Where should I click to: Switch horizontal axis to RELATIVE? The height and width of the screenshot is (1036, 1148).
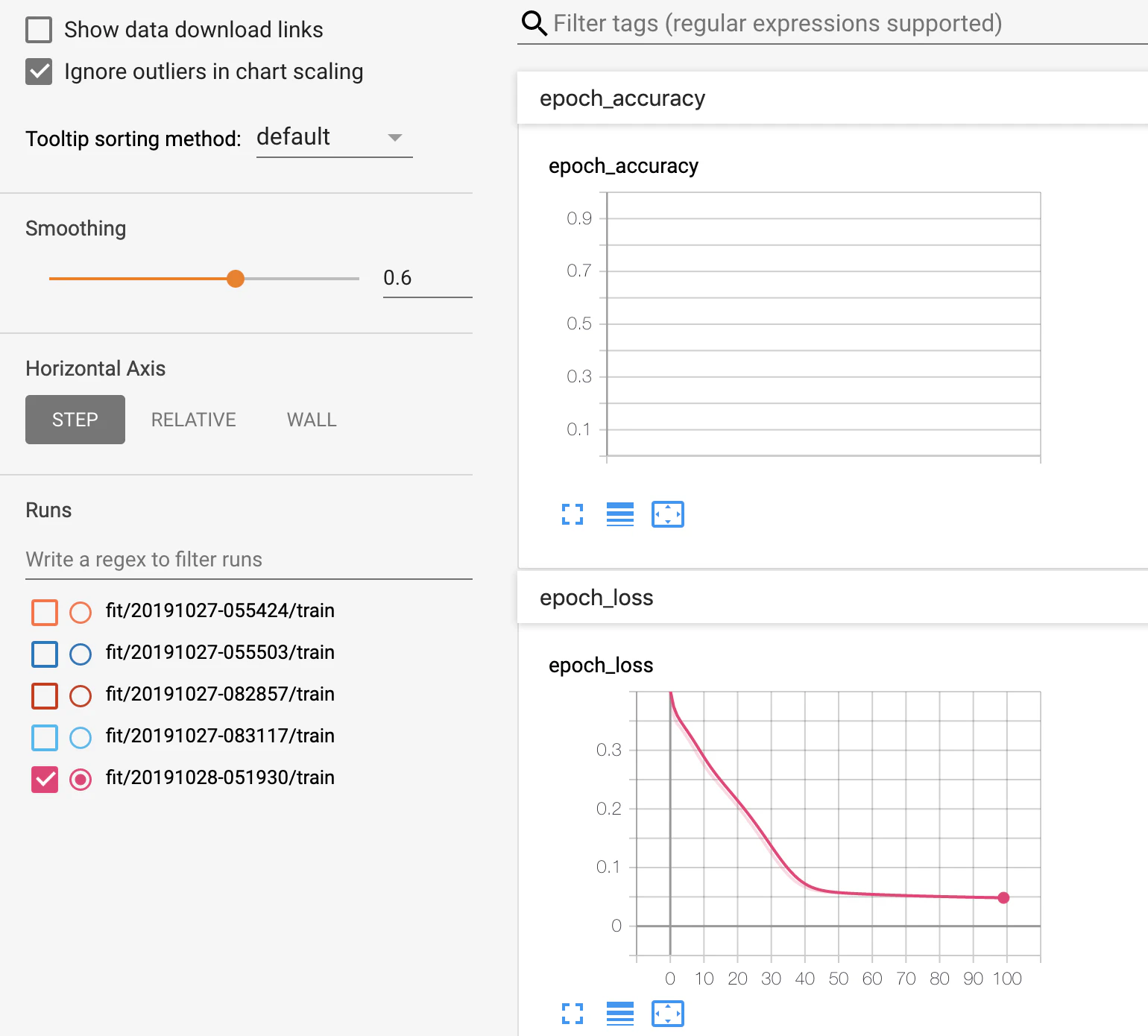click(194, 420)
